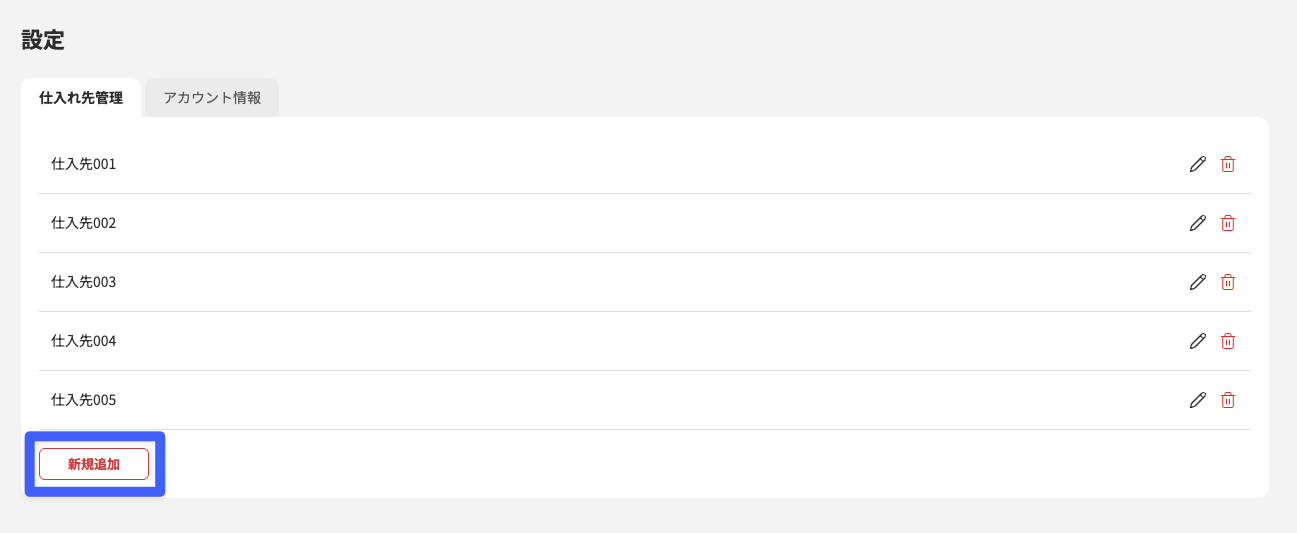Screen dimensions: 1297x533
Task: Trash the 仕入先005 supplier row
Action: (x=1228, y=400)
